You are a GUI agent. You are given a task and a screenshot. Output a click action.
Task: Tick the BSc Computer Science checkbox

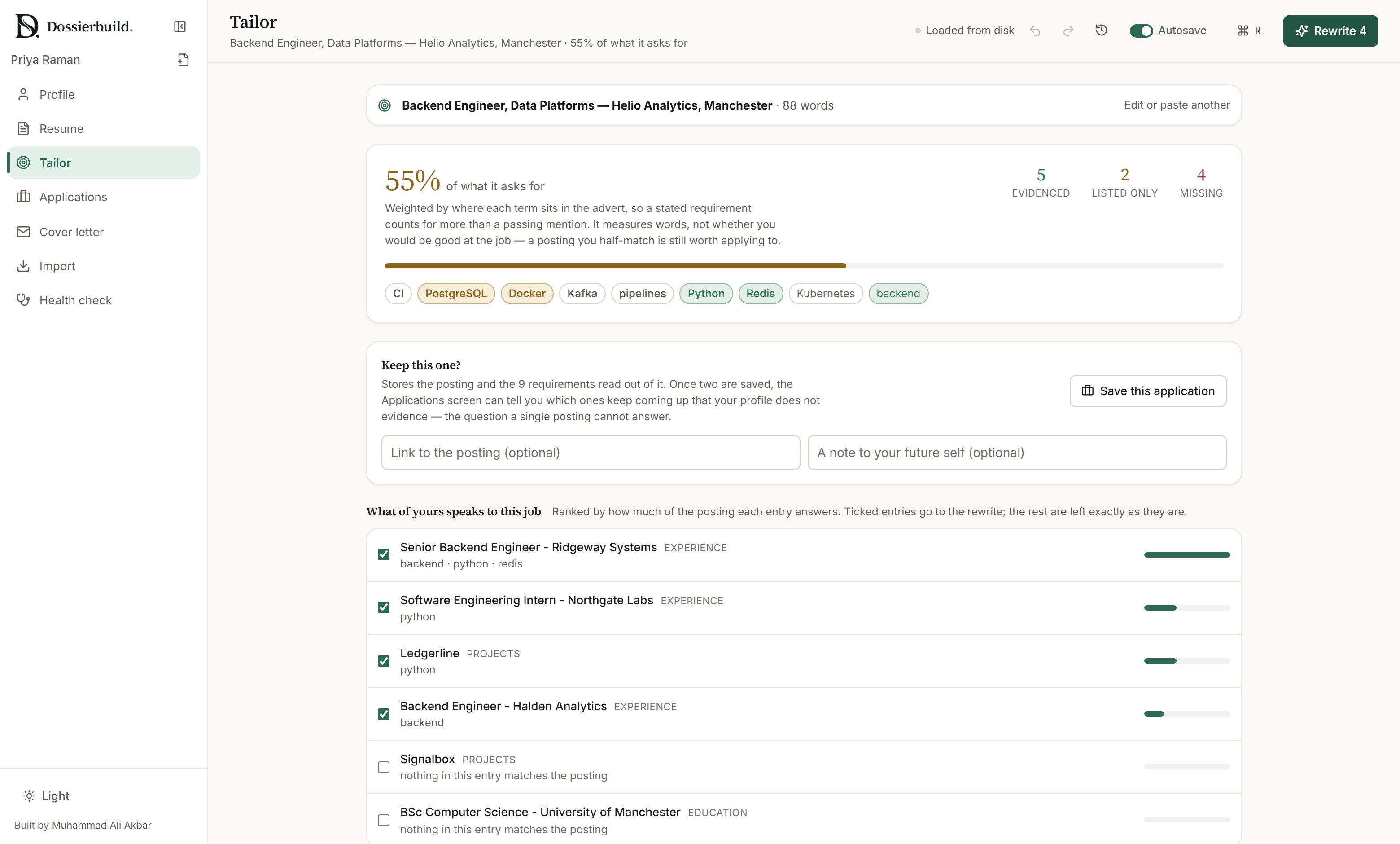(384, 820)
